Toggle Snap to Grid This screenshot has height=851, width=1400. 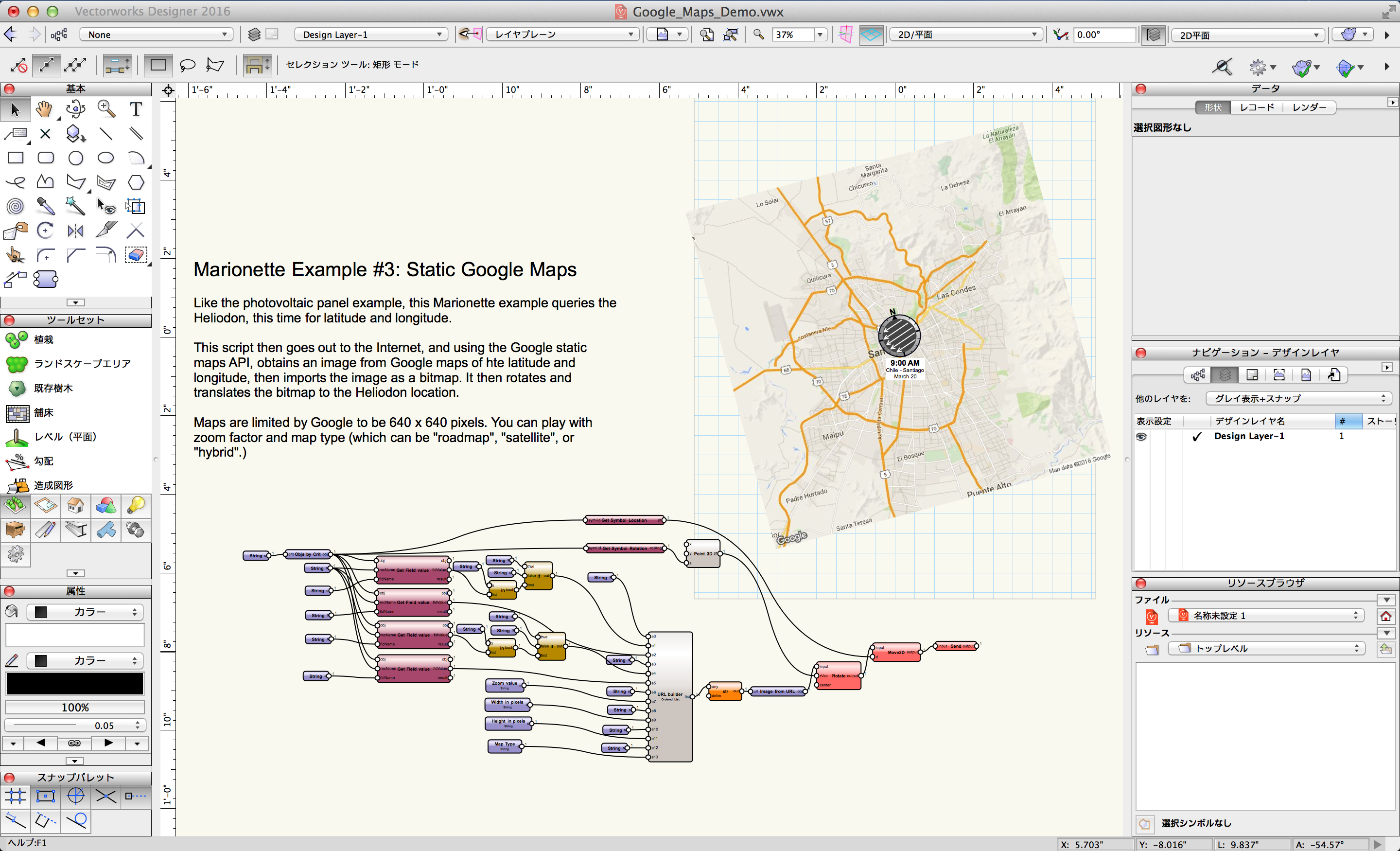point(16,796)
